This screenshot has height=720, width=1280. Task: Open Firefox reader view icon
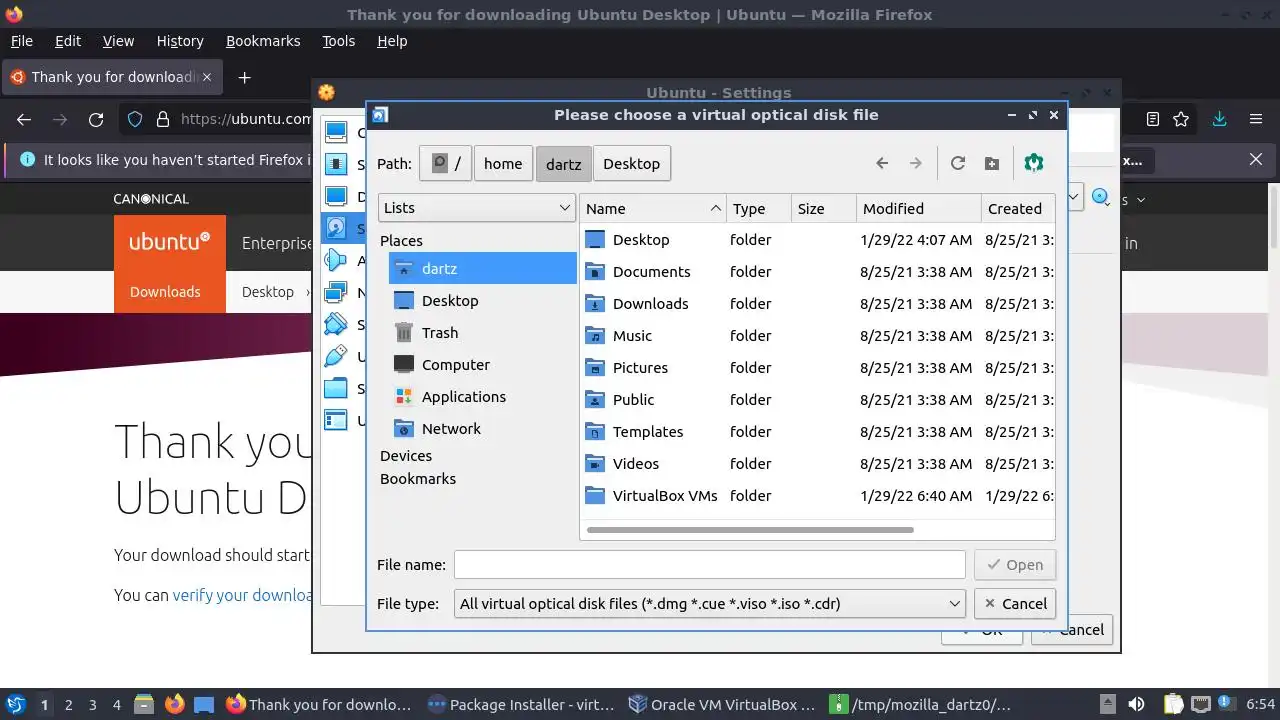click(1153, 120)
